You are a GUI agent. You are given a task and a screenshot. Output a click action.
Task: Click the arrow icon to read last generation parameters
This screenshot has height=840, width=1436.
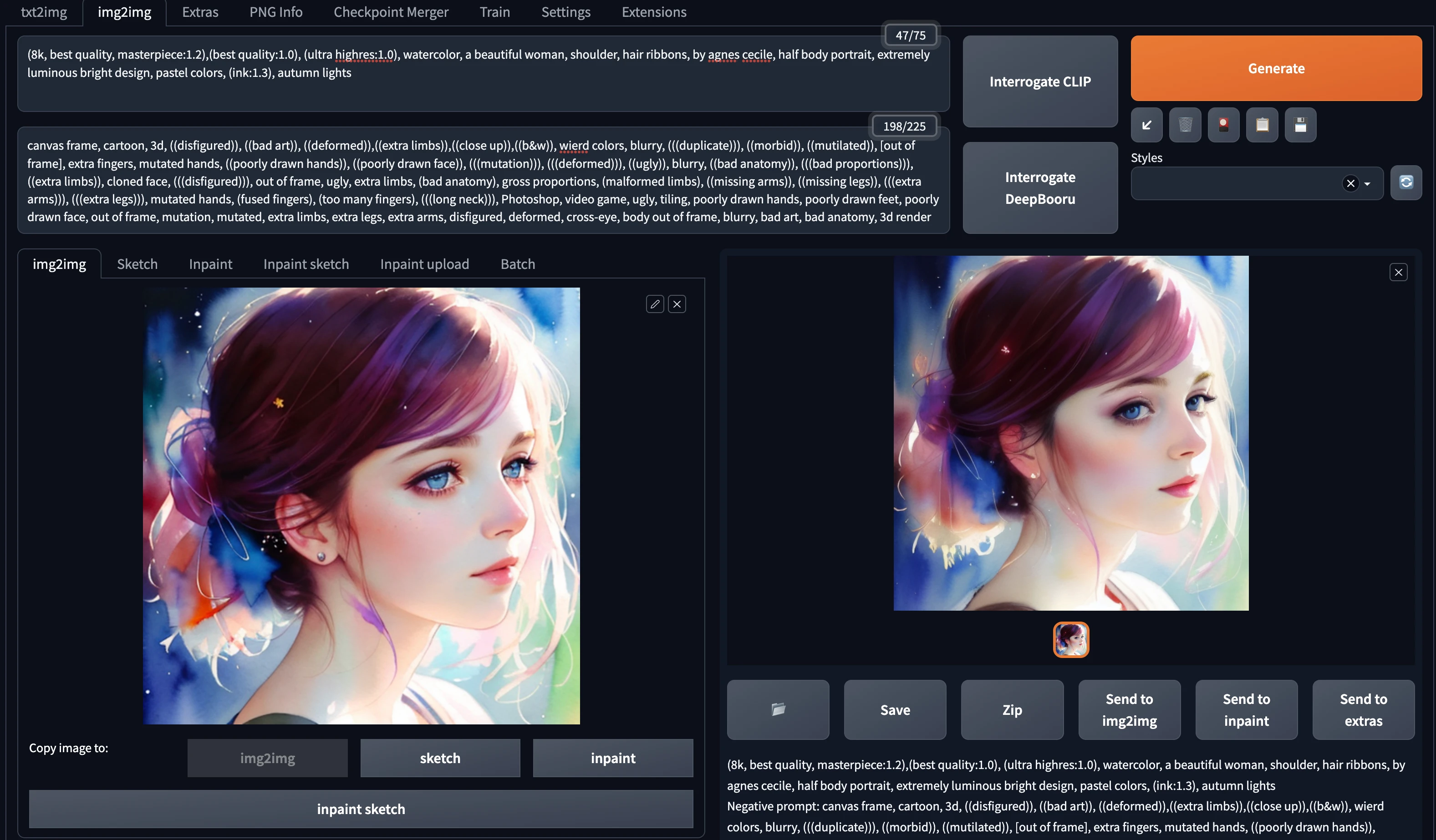(x=1146, y=125)
